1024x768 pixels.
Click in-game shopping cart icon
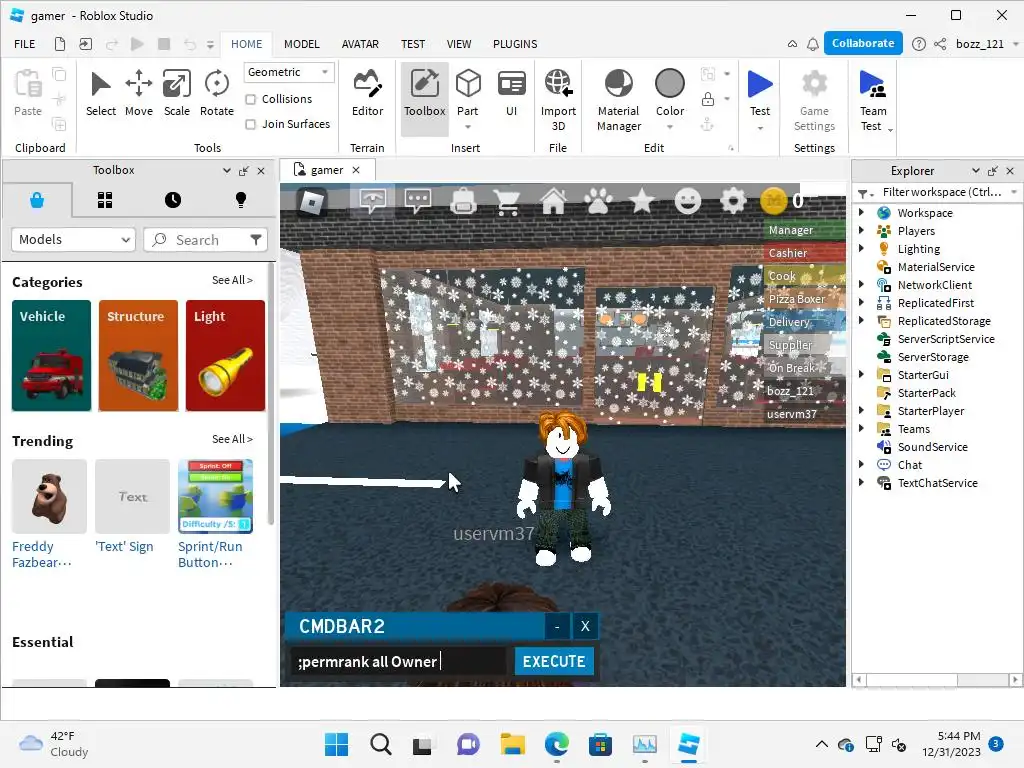[x=508, y=201]
